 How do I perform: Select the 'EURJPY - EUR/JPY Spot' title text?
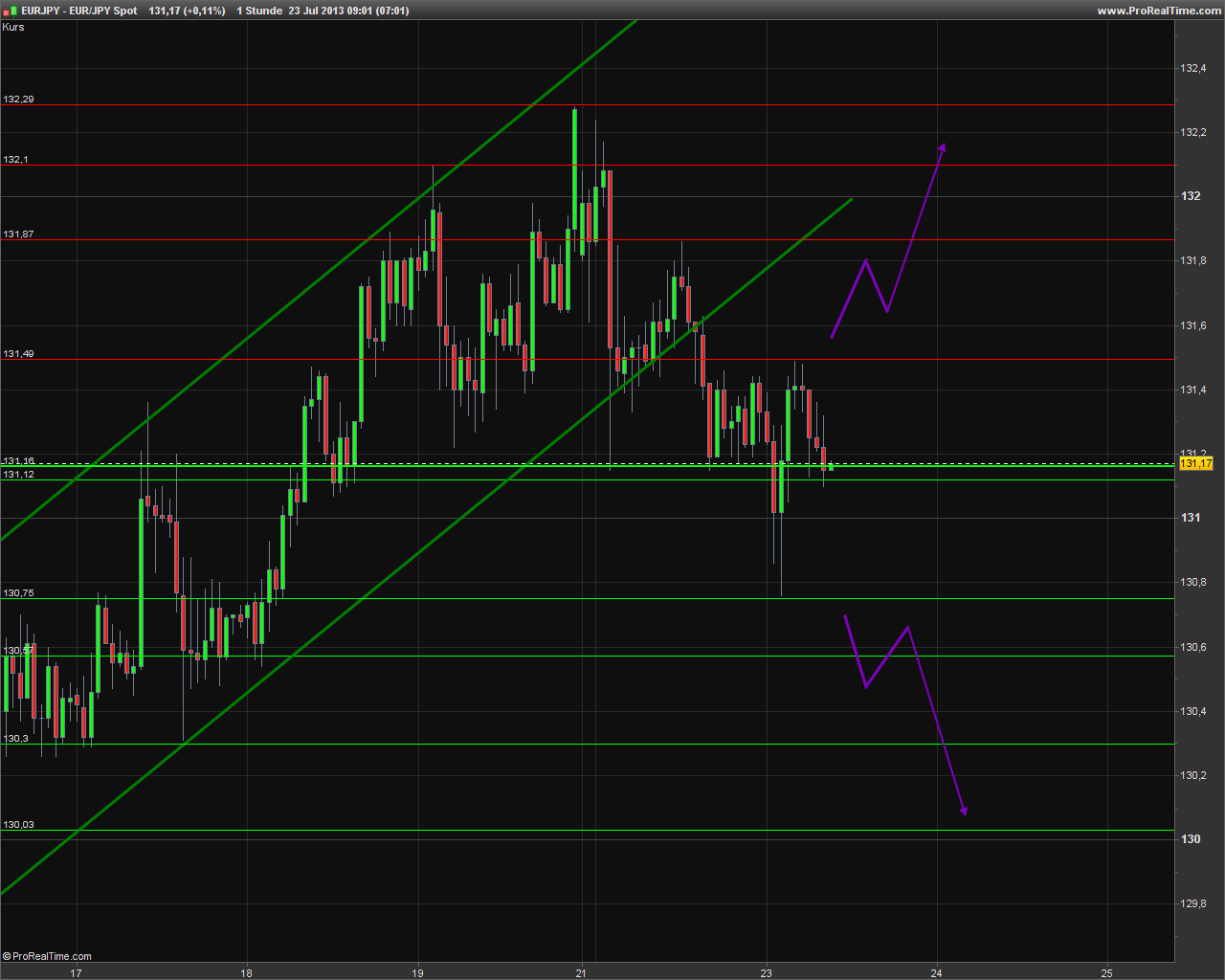[x=79, y=11]
